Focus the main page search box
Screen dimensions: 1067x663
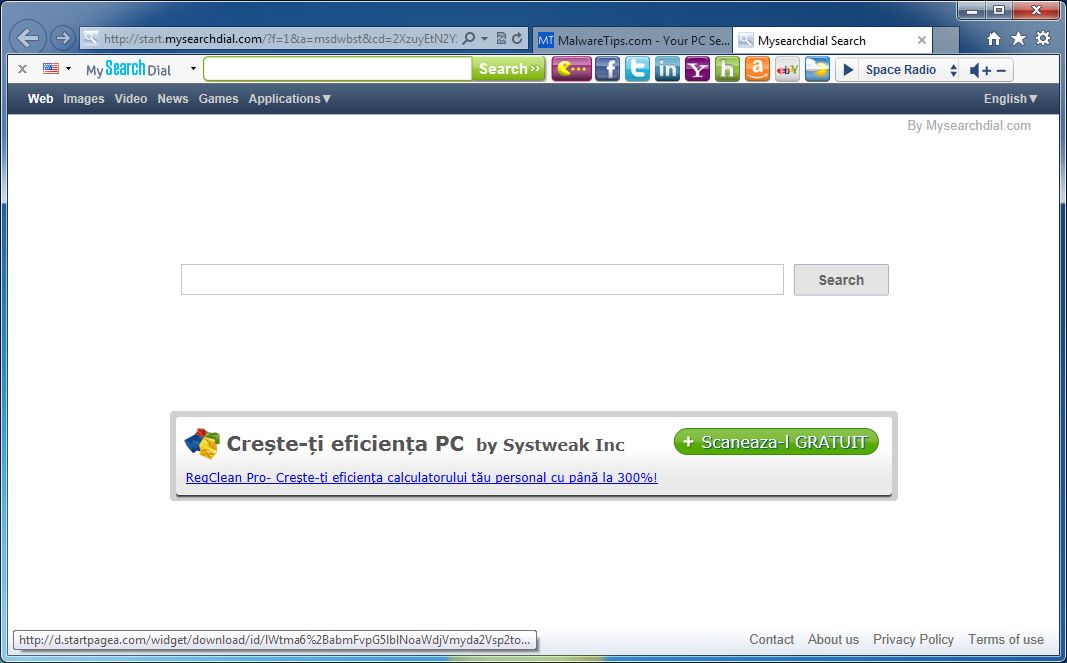(x=482, y=280)
